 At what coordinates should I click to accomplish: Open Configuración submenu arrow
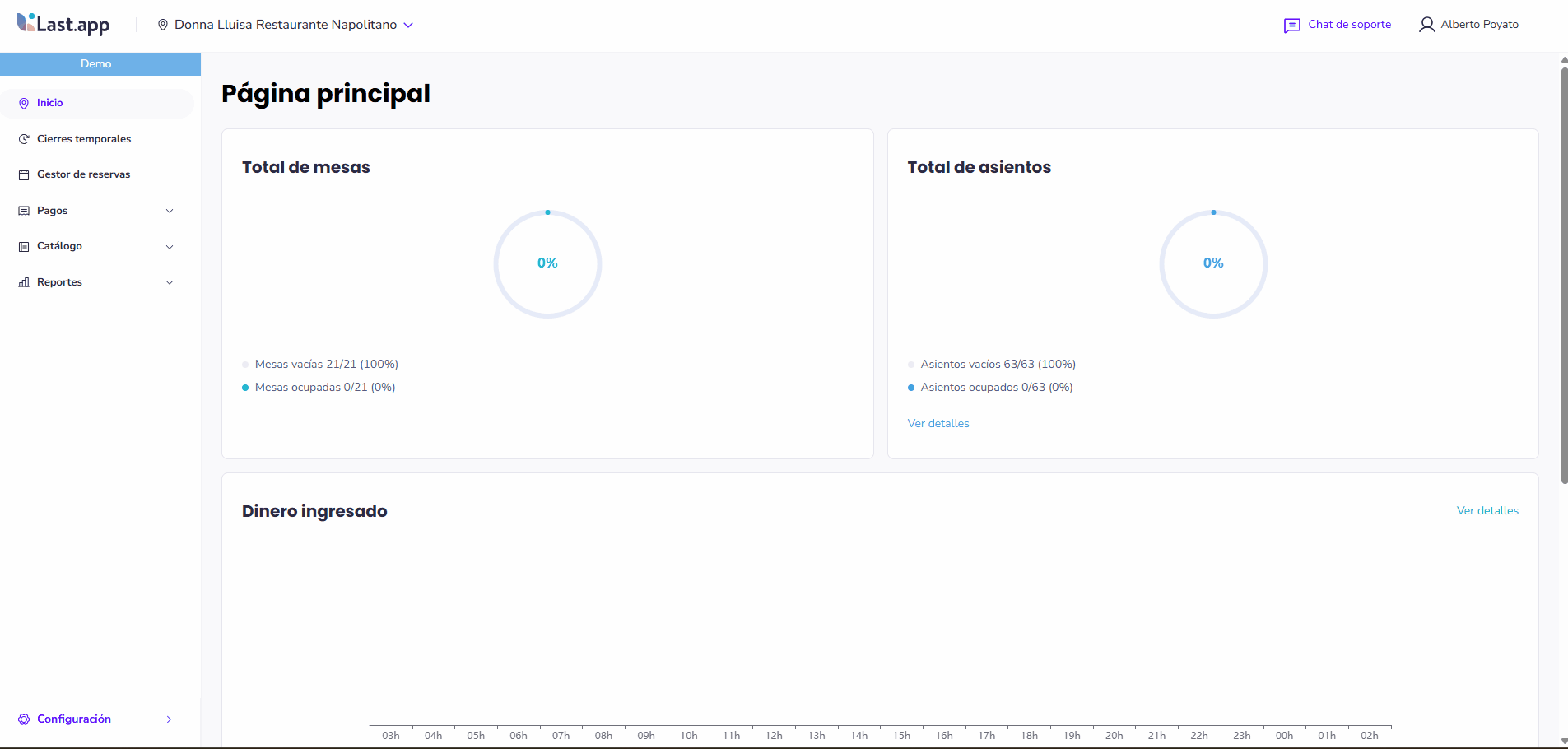170,719
